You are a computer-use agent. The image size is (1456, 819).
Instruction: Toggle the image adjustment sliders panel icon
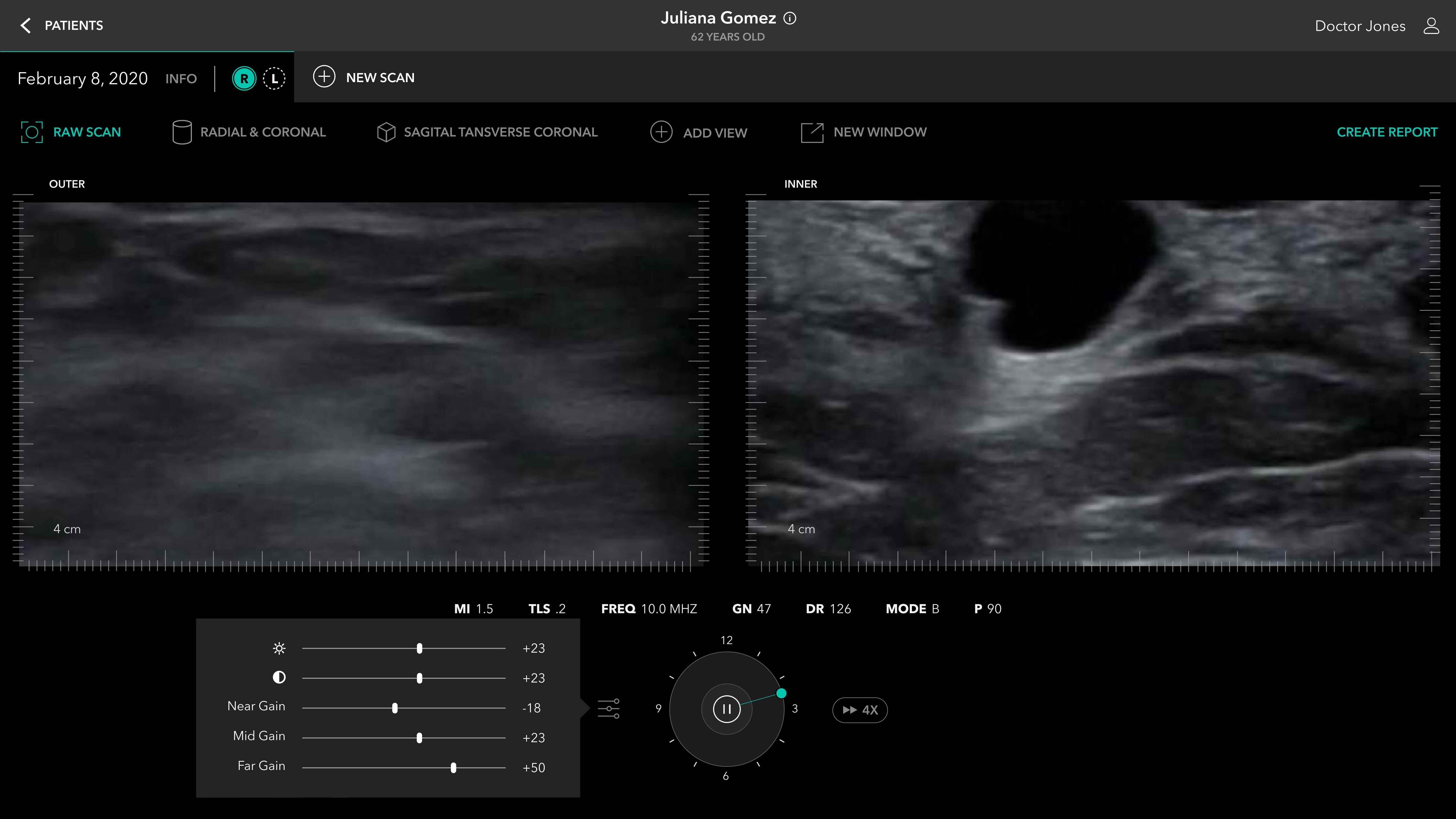coord(608,708)
